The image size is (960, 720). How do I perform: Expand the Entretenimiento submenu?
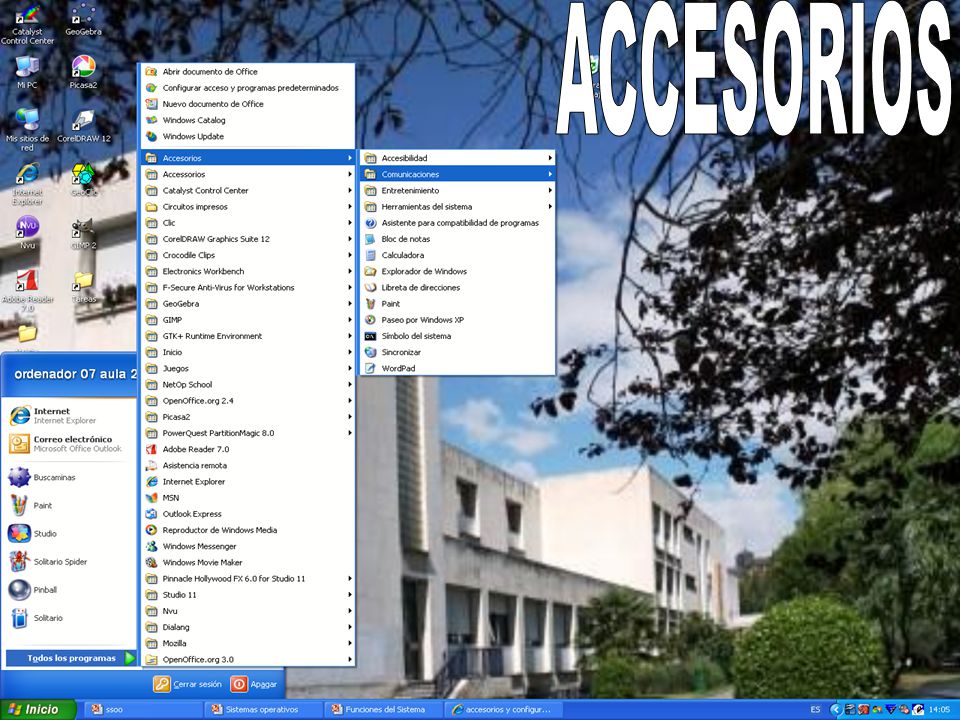457,190
